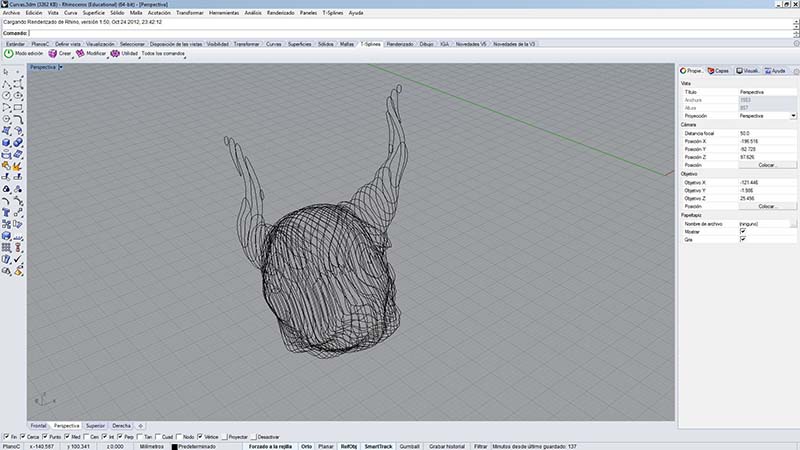This screenshot has width=800, height=450.
Task: Select the rectangle tool
Action: coord(18,107)
